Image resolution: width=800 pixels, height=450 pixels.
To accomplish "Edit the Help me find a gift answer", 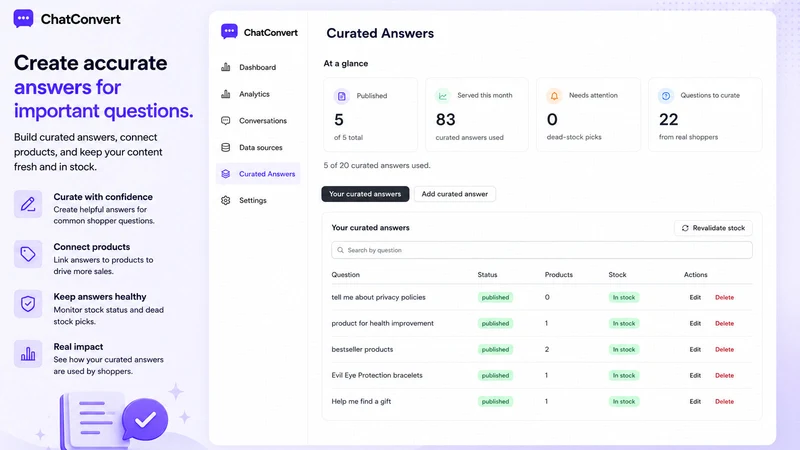I will 695,402.
